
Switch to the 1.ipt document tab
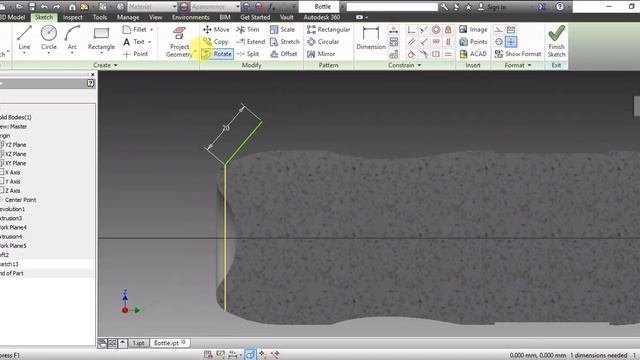(x=138, y=343)
